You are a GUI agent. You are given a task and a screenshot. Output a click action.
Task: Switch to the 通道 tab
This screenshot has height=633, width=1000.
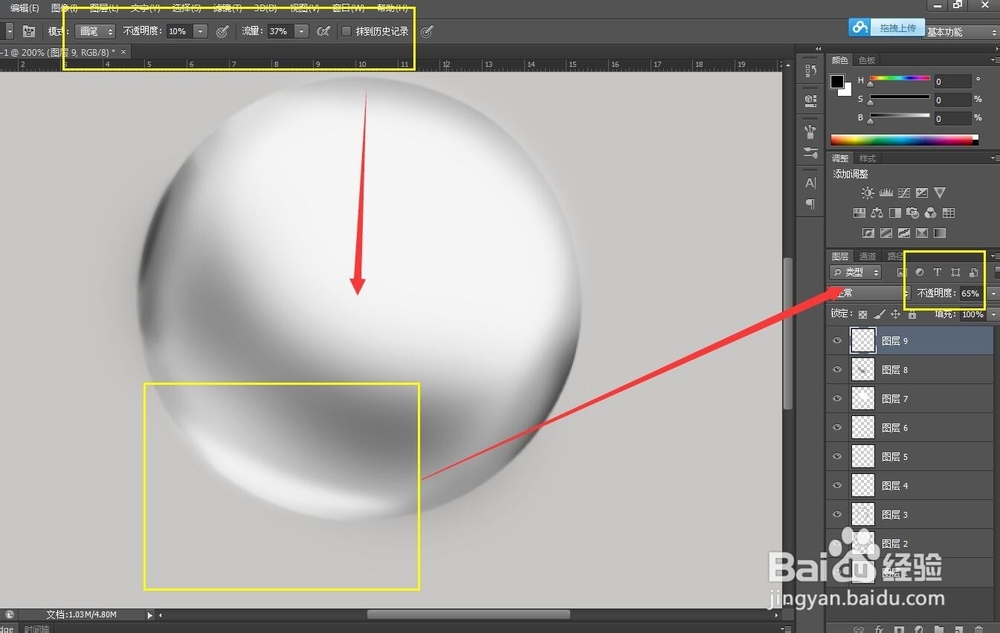coord(867,256)
